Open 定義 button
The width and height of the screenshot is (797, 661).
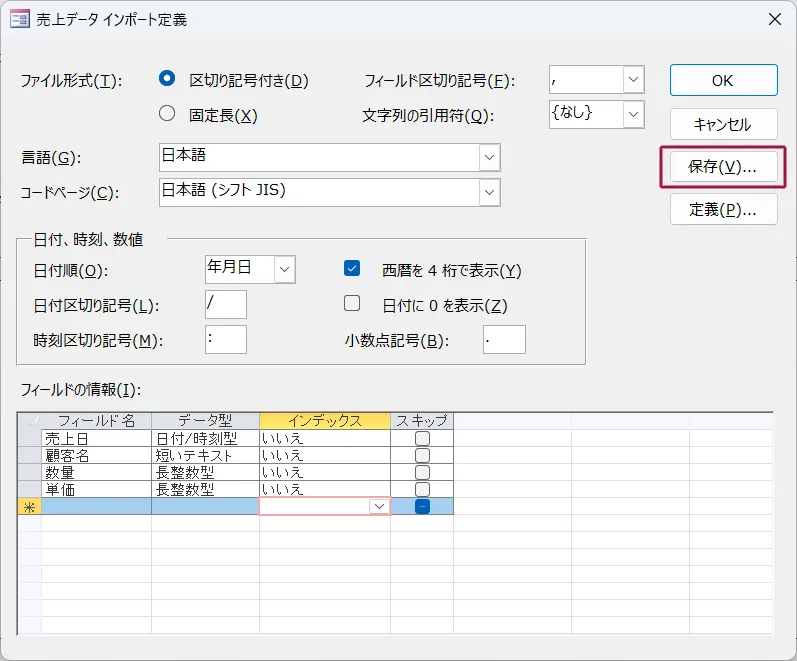tap(723, 210)
